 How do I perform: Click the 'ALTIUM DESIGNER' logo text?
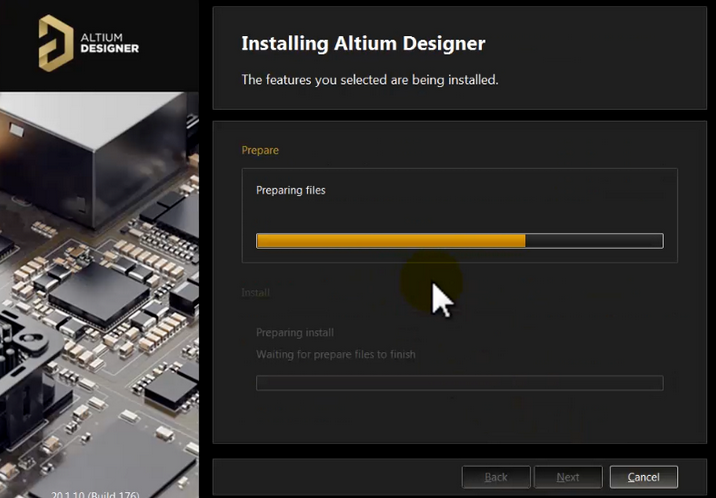click(x=110, y=43)
